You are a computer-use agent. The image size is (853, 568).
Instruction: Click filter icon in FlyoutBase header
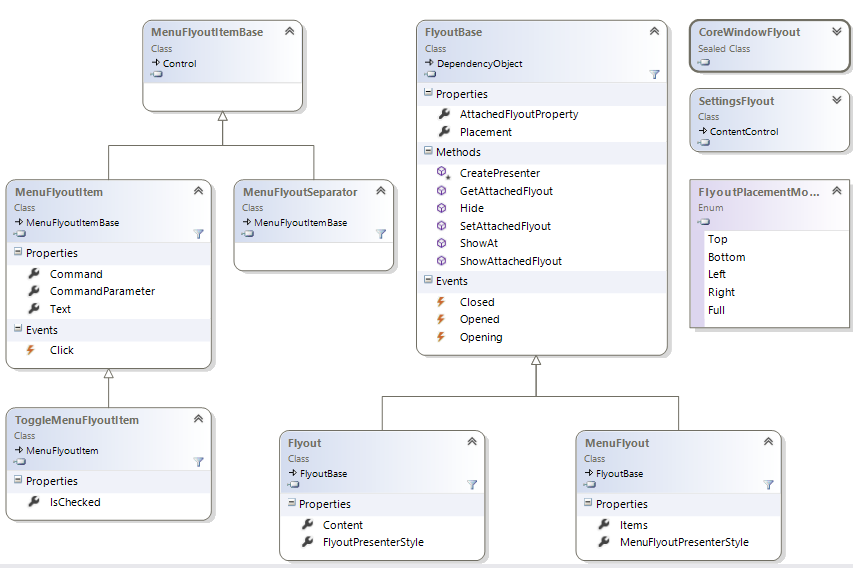click(654, 75)
